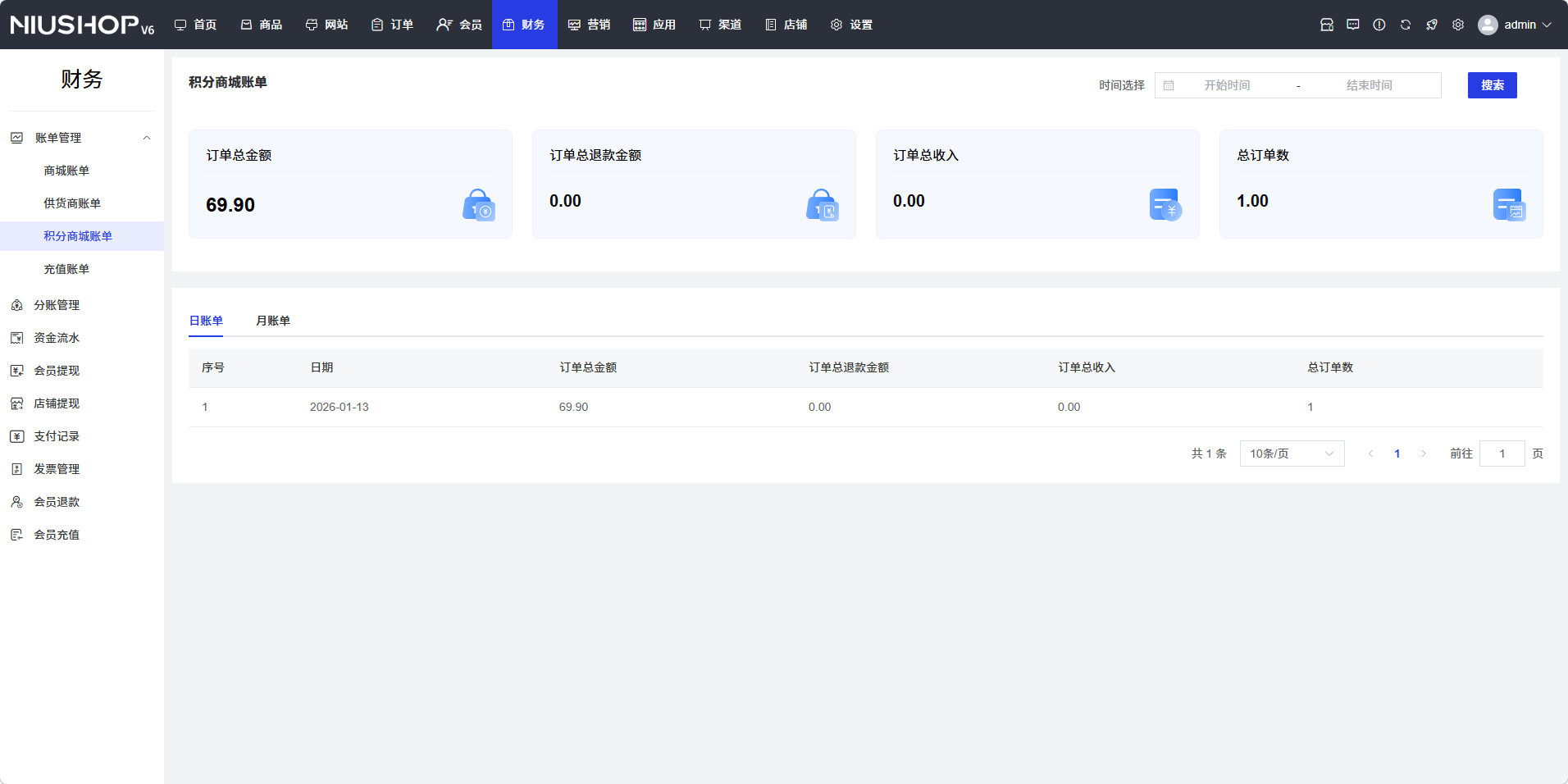Click the store icon in top-right toolbar
This screenshot has height=784, width=1568.
pyautogui.click(x=1327, y=25)
